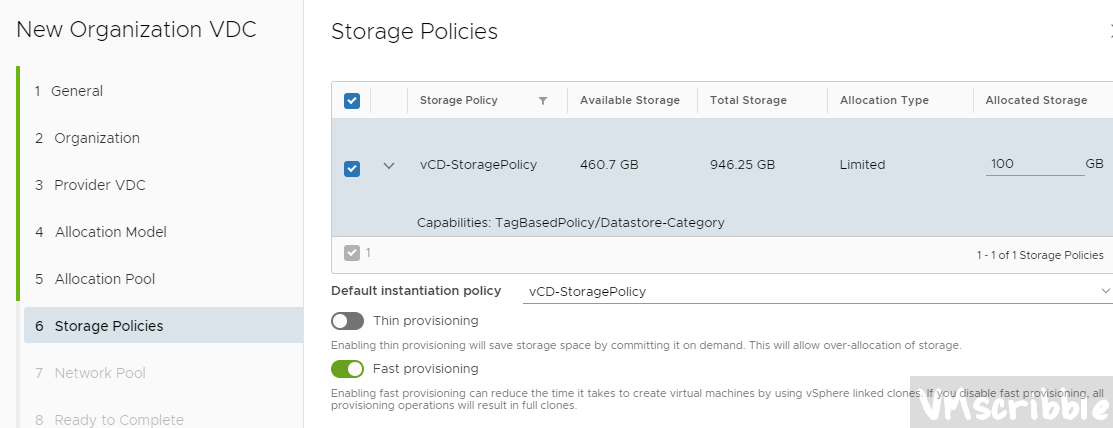Click step 7 Network Pool
The image size is (1113, 428).
coord(100,373)
